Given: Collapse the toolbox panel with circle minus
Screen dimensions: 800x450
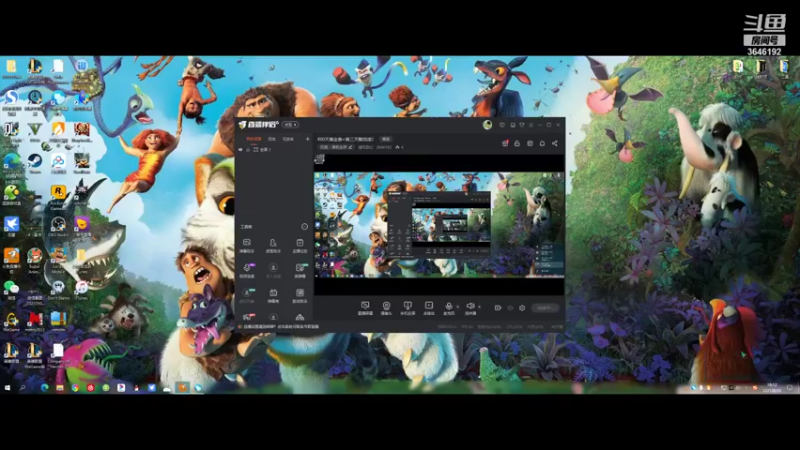Looking at the screenshot, I should 305,227.
